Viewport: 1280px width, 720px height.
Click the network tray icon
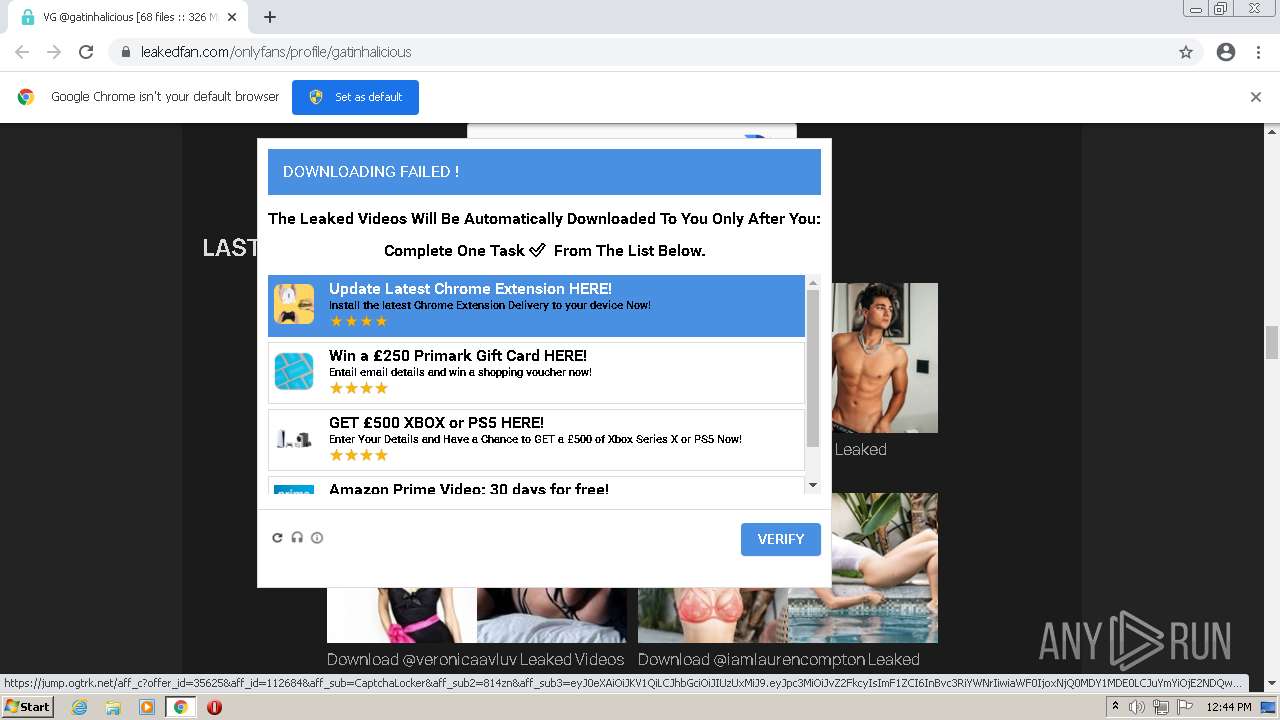point(1160,707)
